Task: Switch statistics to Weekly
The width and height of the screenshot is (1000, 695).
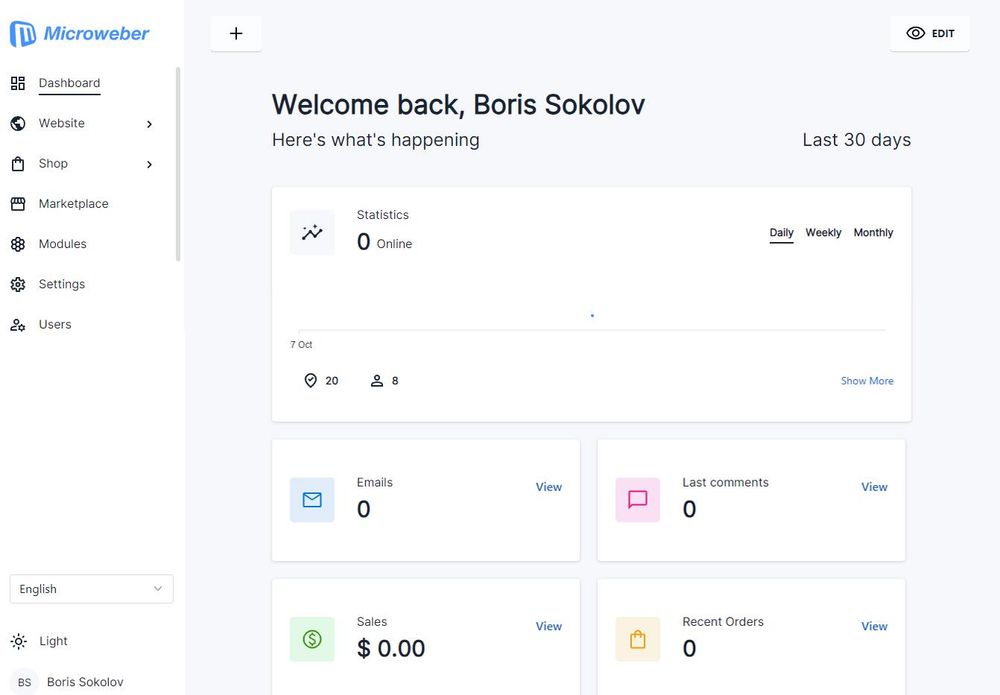Action: (823, 233)
